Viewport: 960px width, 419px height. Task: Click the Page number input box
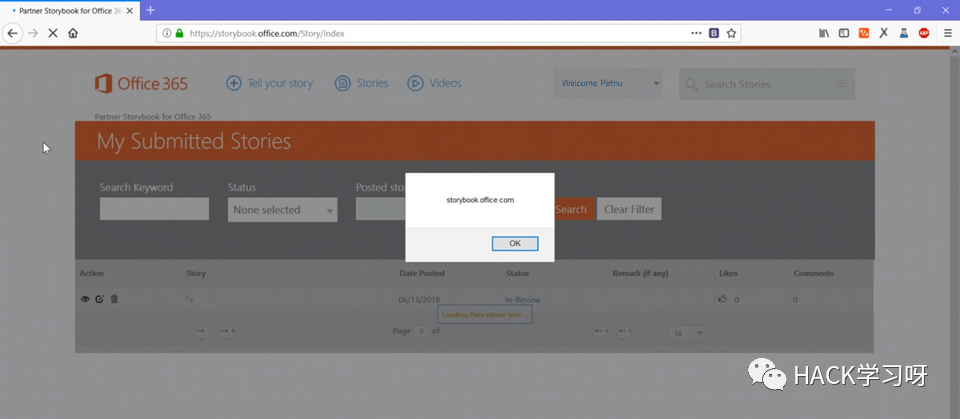tap(421, 331)
